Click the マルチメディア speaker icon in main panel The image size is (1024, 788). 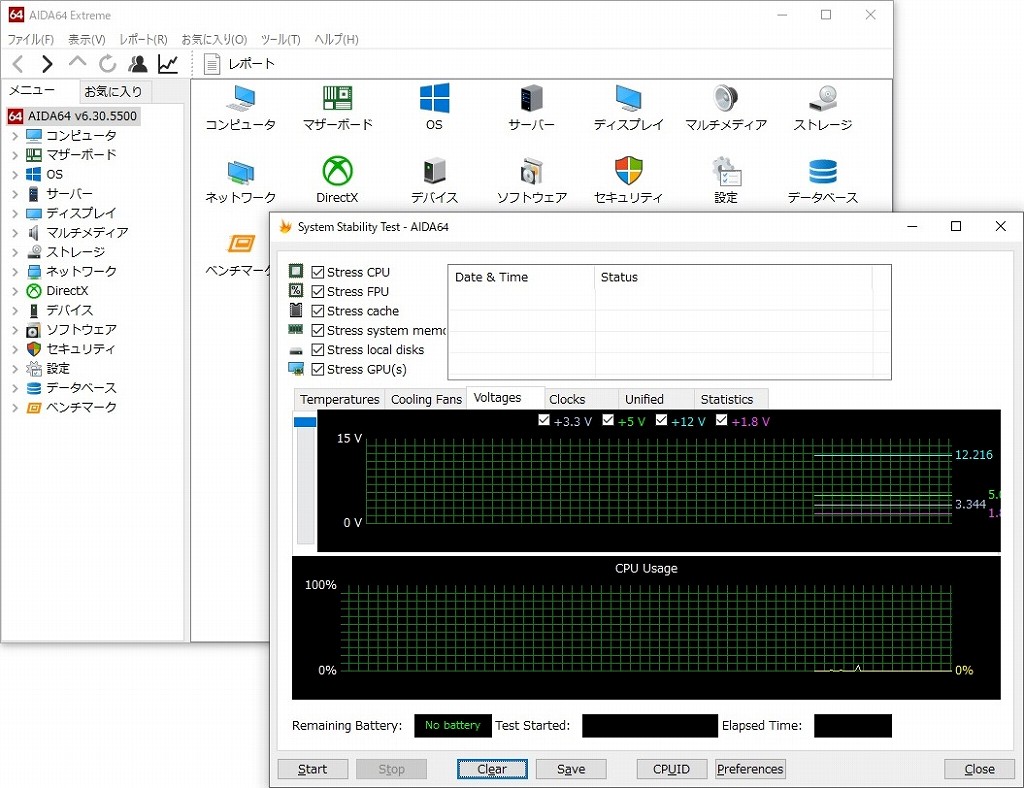click(725, 99)
